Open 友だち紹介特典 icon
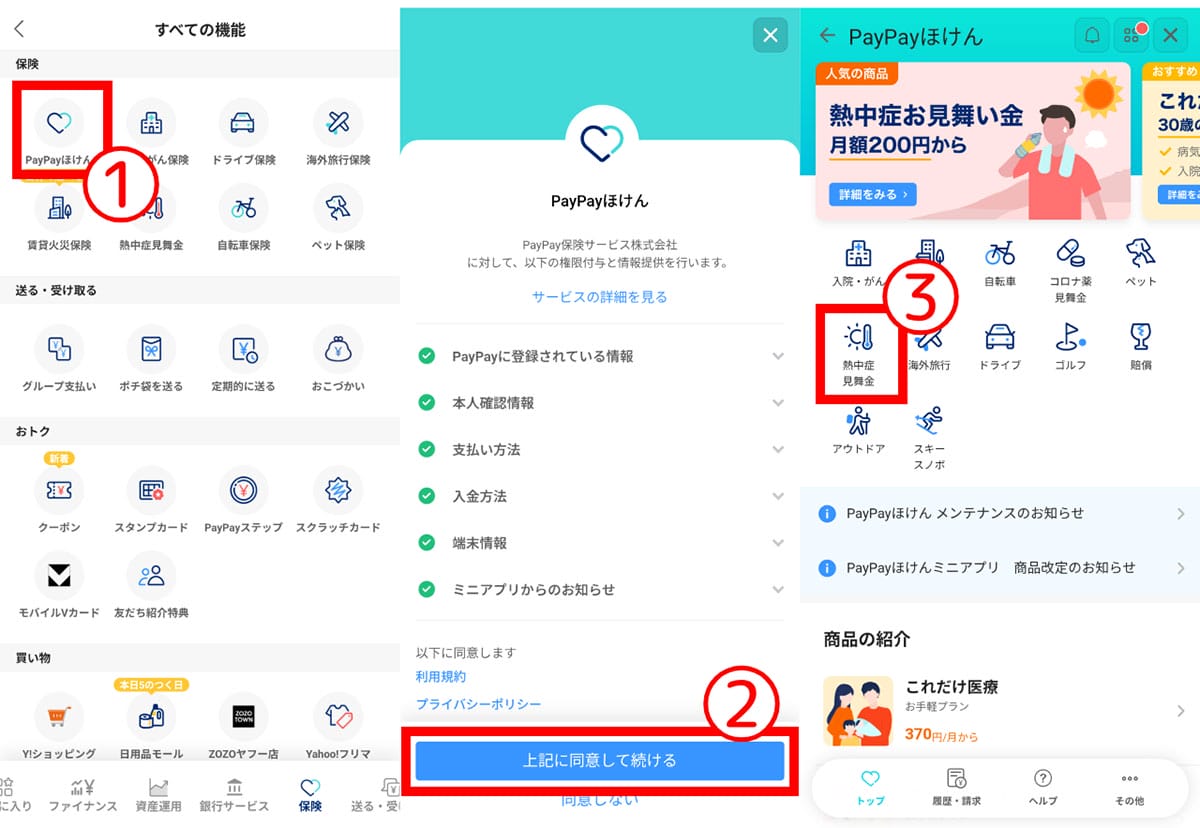Viewport: 1200px width, 828px height. click(x=151, y=575)
